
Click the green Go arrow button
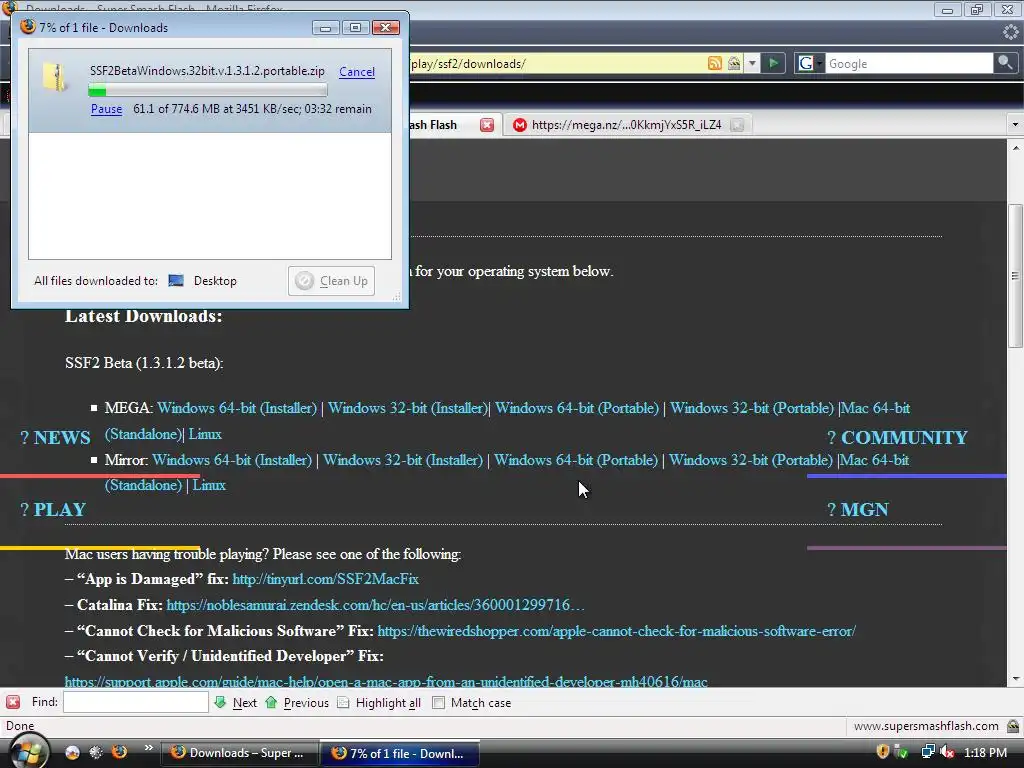tap(773, 63)
